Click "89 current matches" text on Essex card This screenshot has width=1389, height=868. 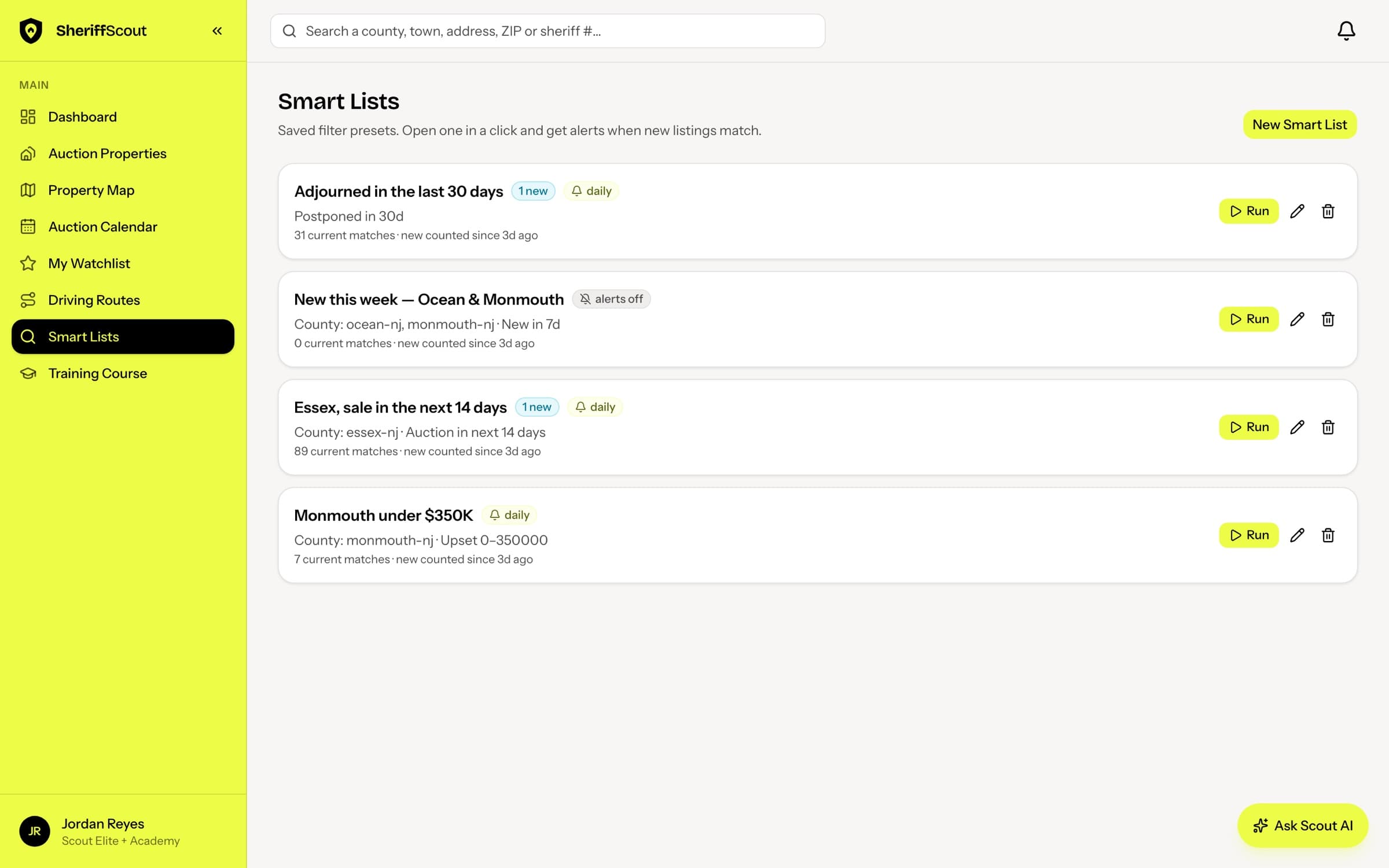pos(346,451)
